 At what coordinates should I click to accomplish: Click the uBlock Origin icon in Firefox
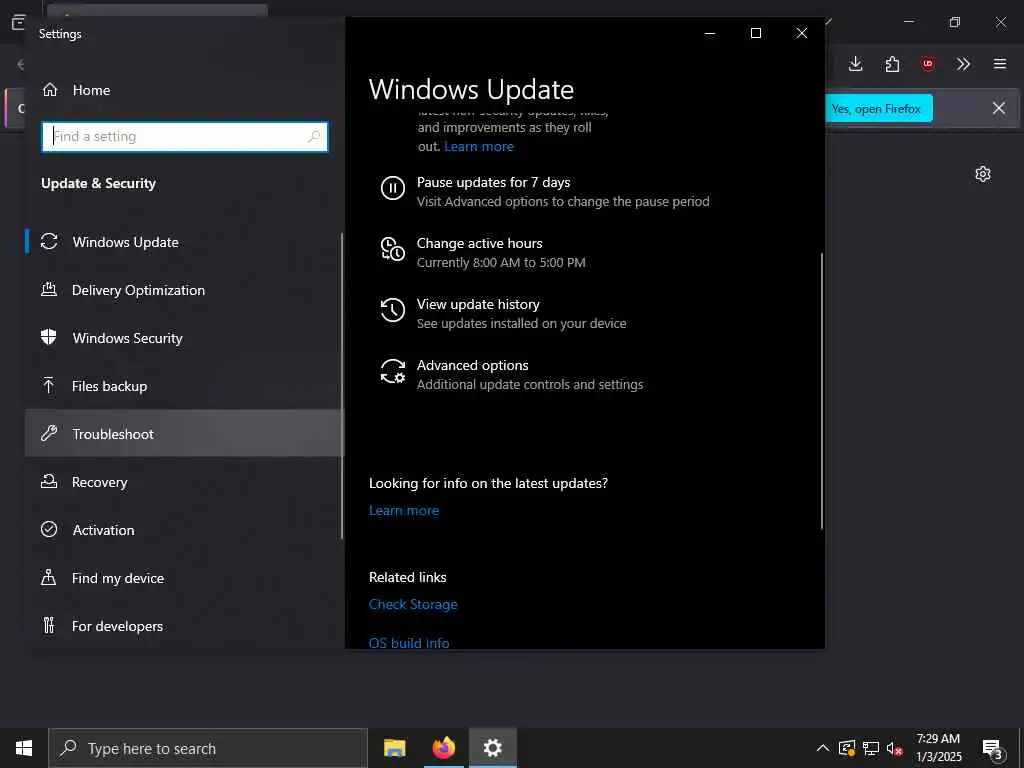click(x=927, y=64)
